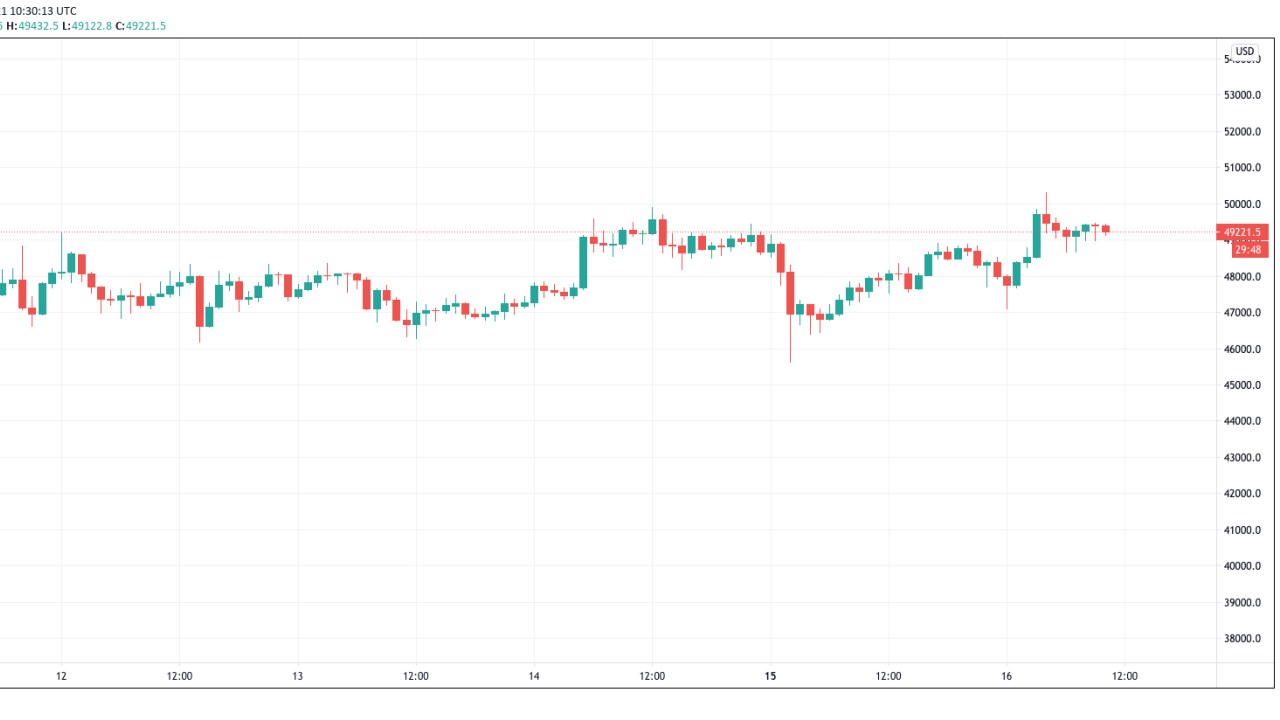Screen dimensions: 1280x720
Task: Click the 46000.0 price axis label
Action: click(1242, 349)
